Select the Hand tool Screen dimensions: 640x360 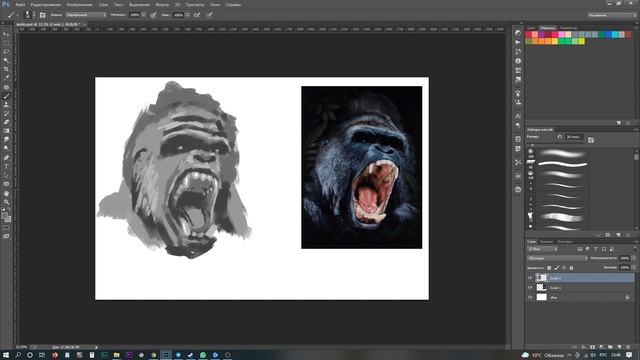[x=6, y=193]
